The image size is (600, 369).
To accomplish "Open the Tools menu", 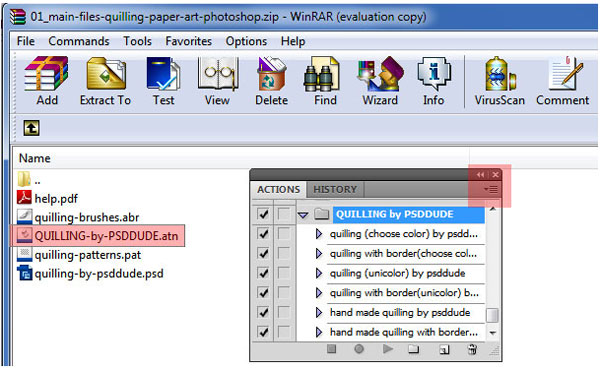I will click(137, 41).
